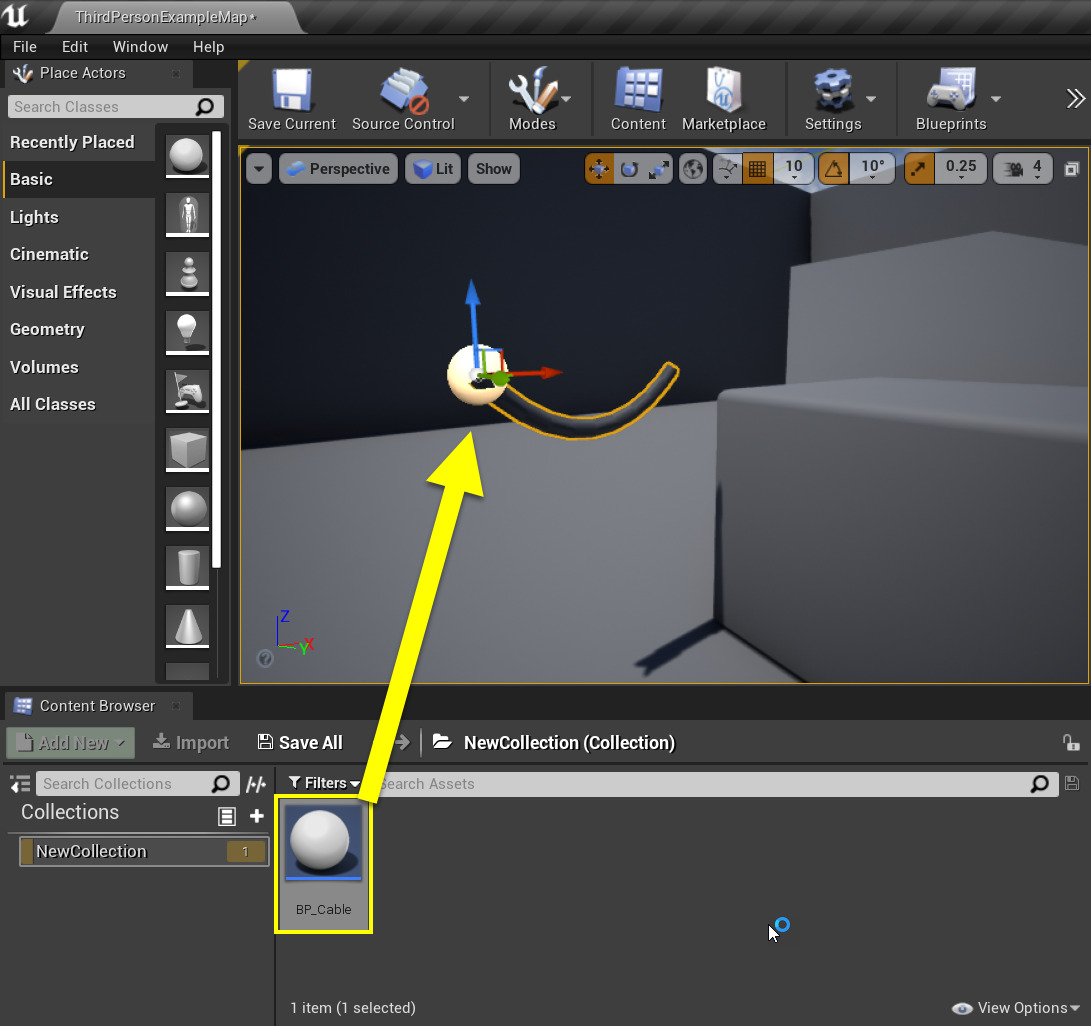Select the scale gizmo tool in viewport

658,169
